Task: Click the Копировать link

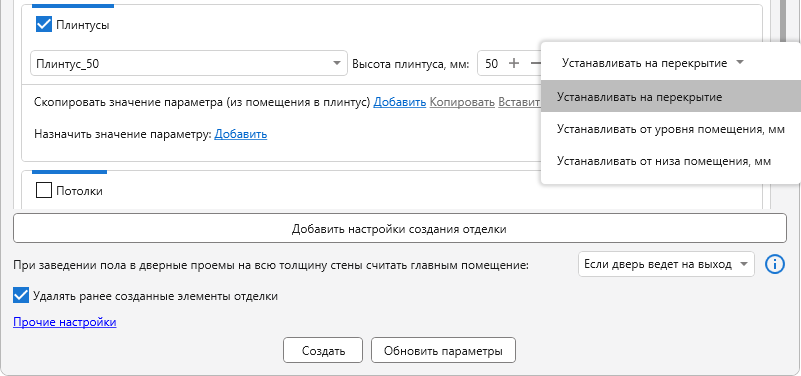Action: [x=462, y=102]
